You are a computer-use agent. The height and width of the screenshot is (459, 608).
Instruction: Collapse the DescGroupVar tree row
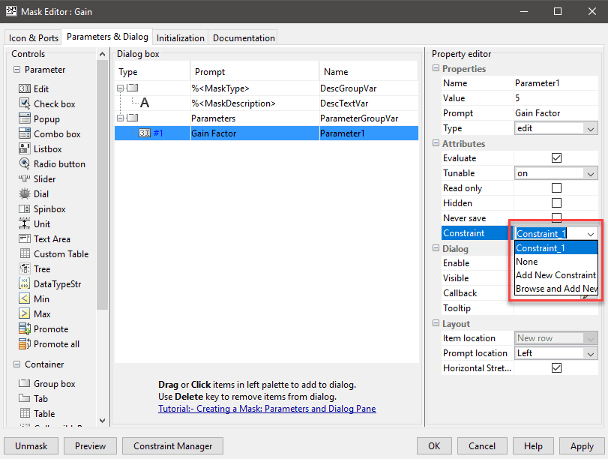tap(120, 88)
